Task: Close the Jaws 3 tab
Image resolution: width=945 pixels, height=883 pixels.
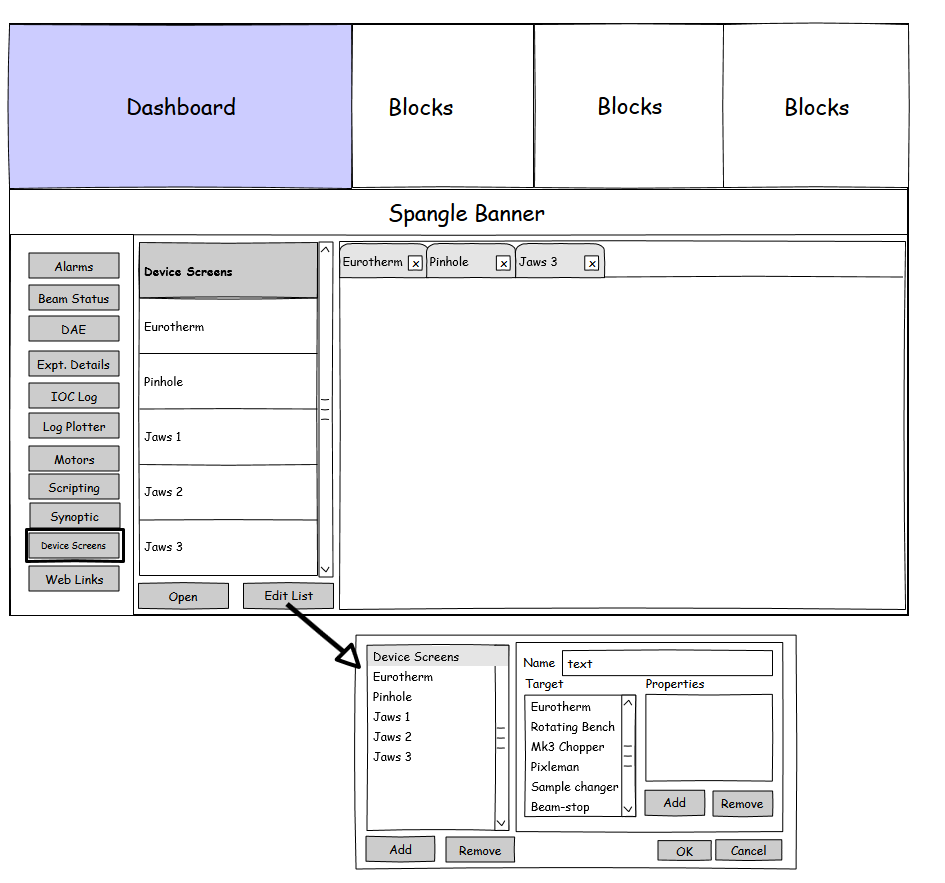Action: [591, 263]
